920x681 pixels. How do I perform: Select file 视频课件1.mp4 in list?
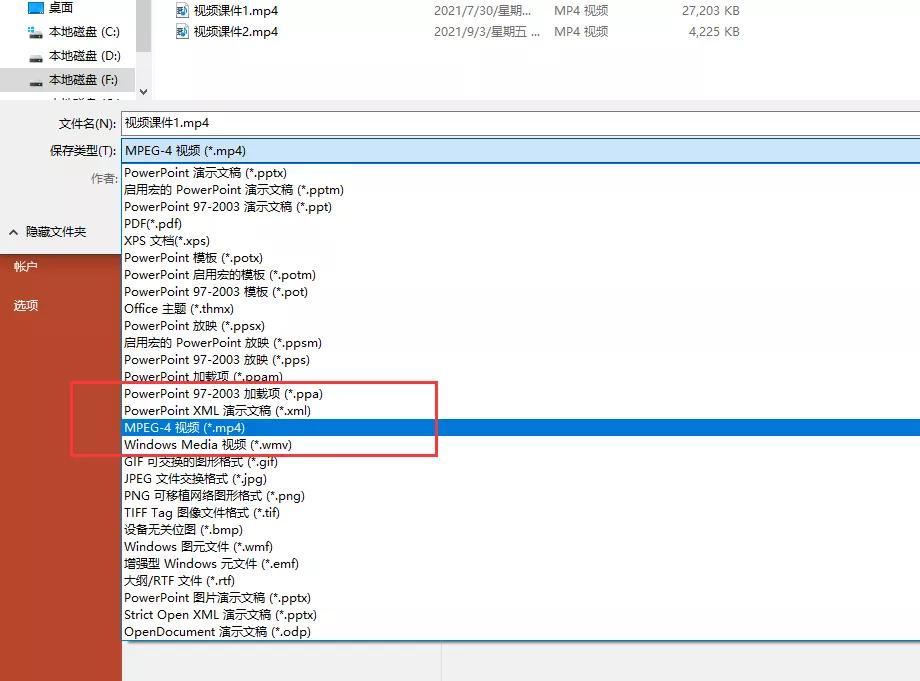click(x=236, y=11)
